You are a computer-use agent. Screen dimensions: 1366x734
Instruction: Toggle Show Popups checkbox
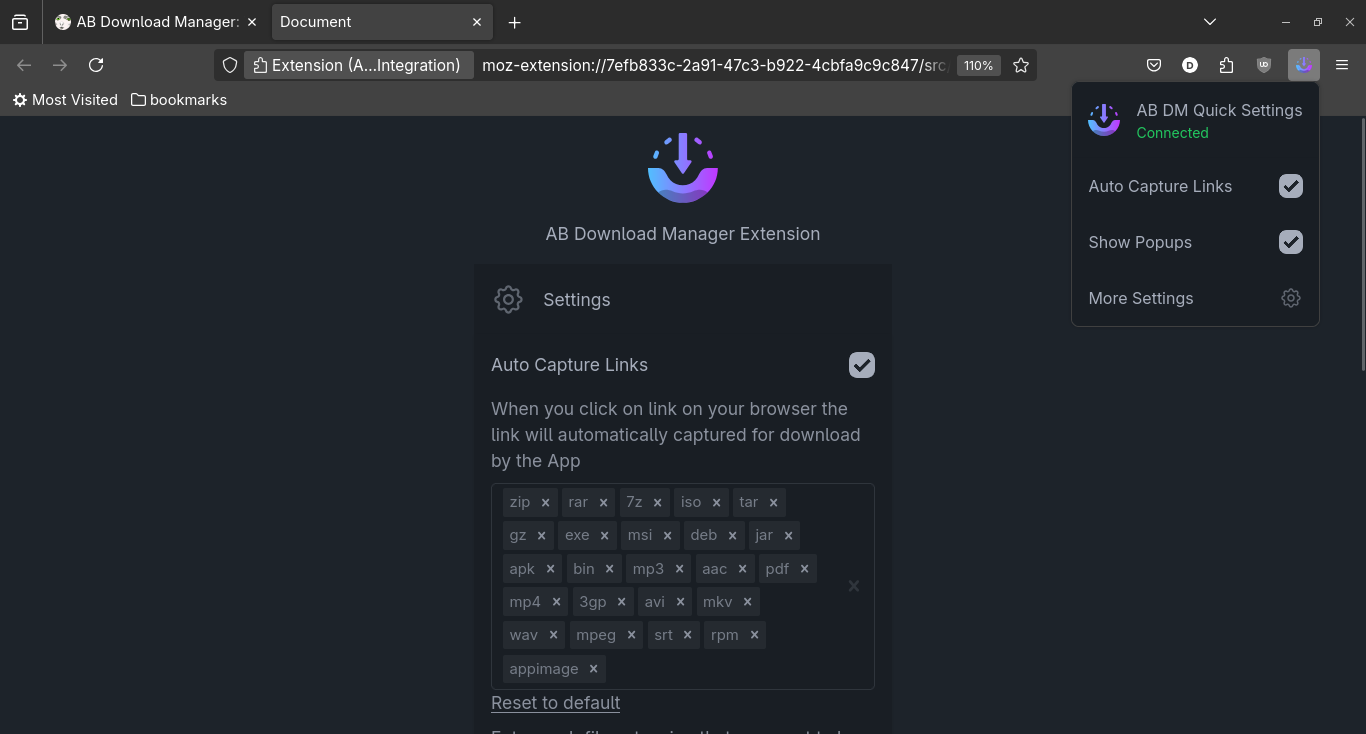1291,242
